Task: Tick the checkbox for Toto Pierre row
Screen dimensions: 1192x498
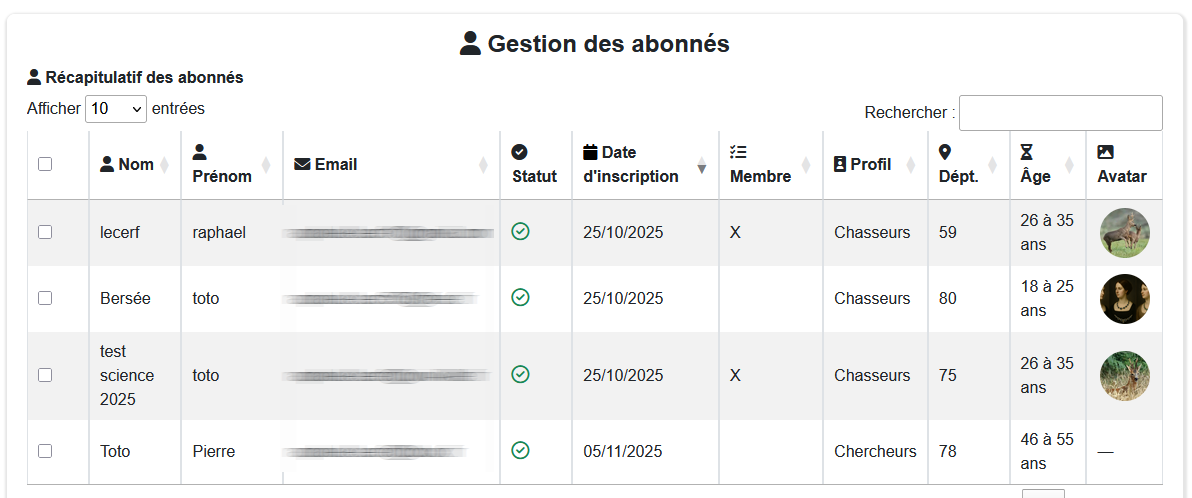Action: [x=45, y=451]
